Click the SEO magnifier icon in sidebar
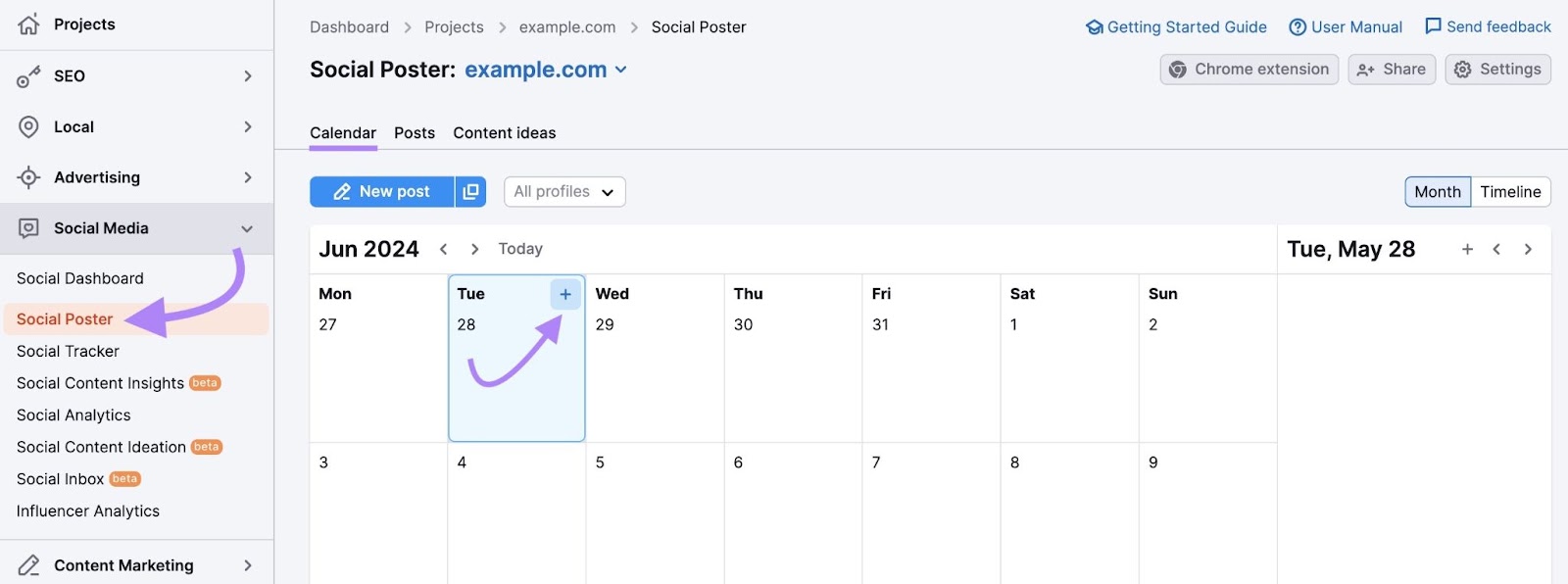The width and height of the screenshot is (1568, 584). click(28, 75)
